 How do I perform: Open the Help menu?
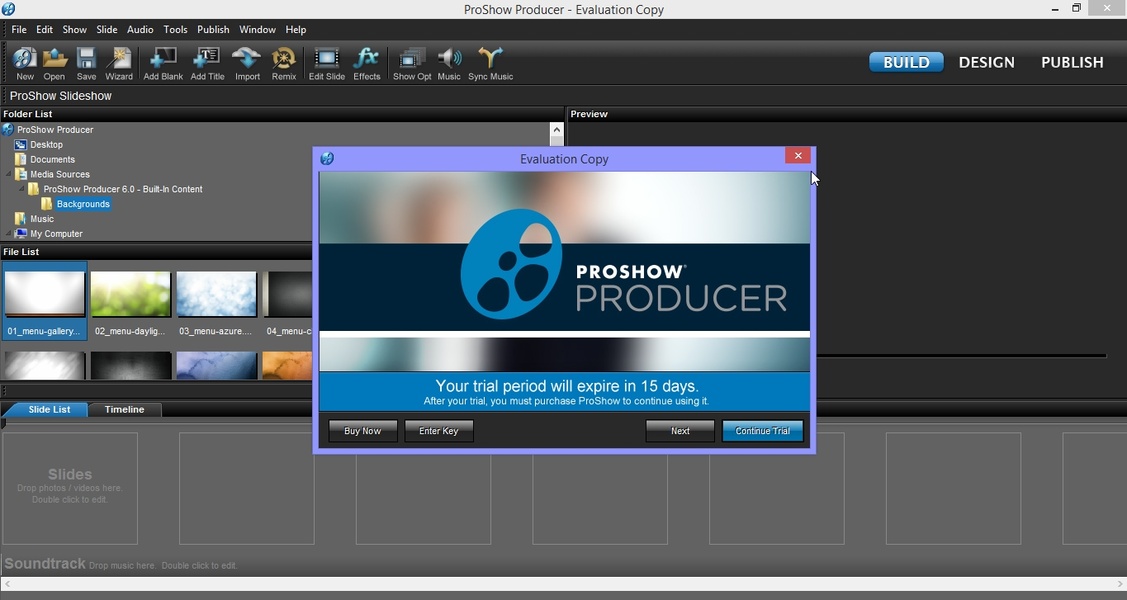click(x=295, y=29)
